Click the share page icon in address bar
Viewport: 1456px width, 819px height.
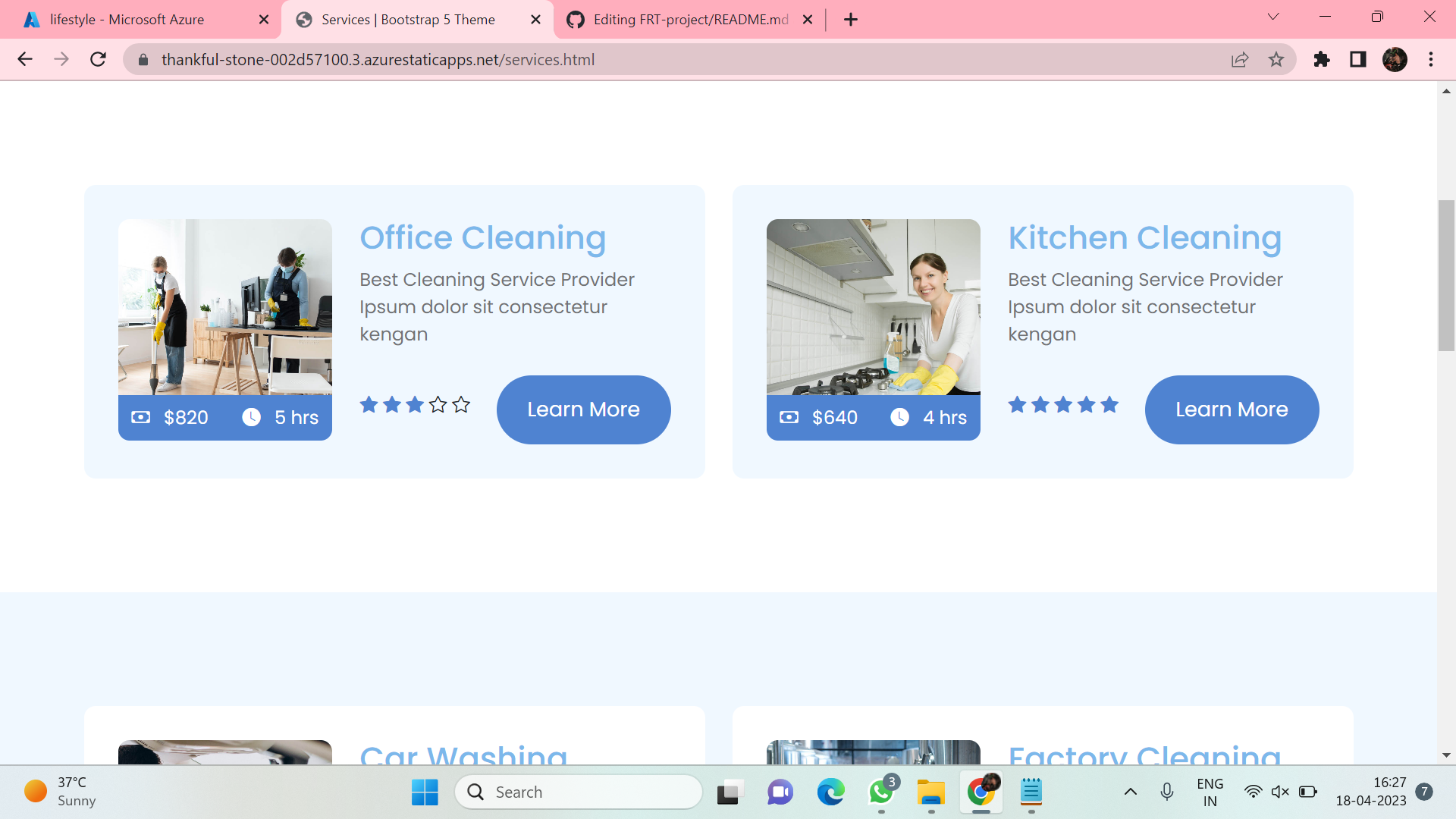pos(1240,59)
